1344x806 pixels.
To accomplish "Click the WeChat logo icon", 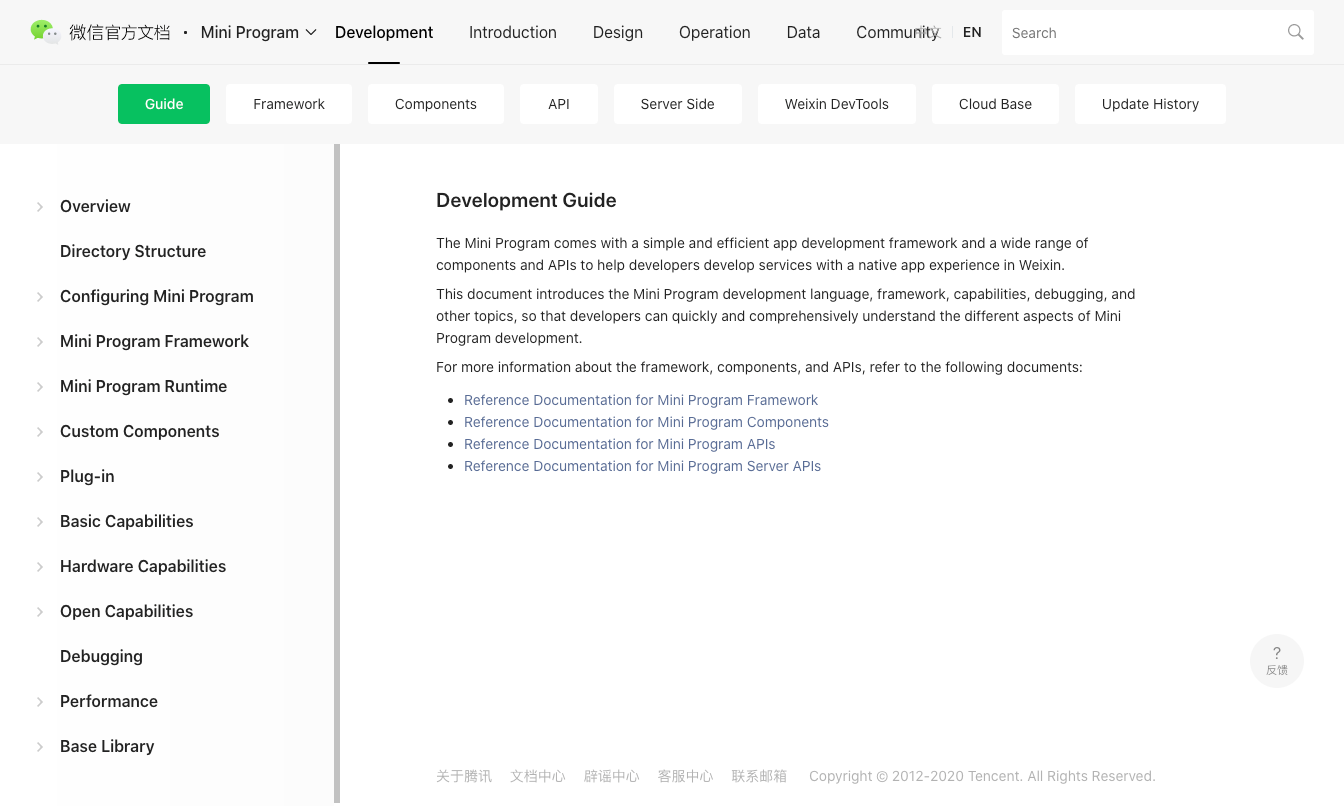I will [45, 32].
